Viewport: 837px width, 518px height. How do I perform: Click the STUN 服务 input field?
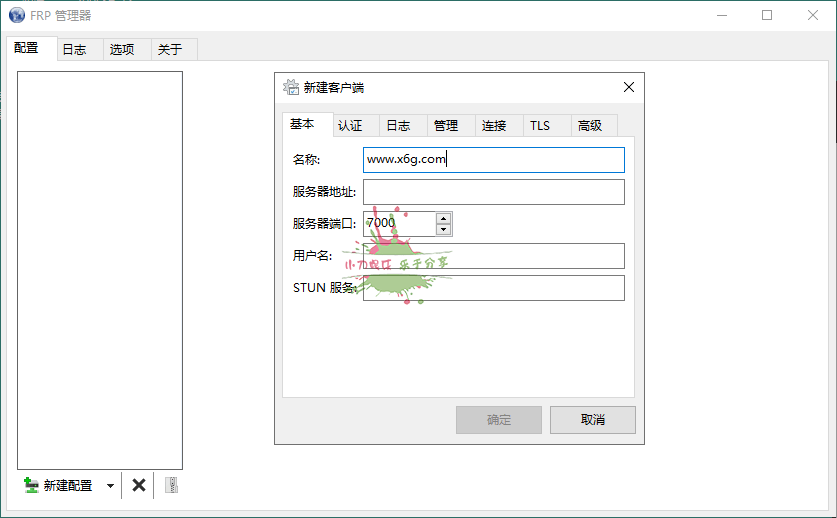click(x=493, y=288)
